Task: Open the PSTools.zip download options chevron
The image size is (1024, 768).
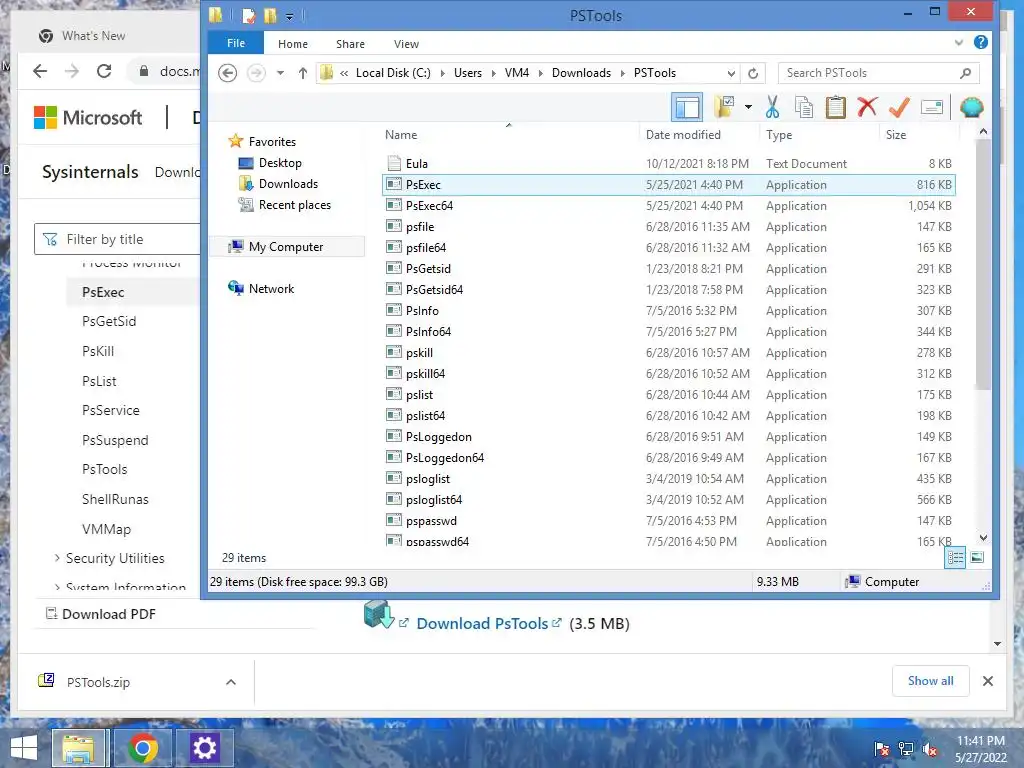Action: pyautogui.click(x=231, y=682)
